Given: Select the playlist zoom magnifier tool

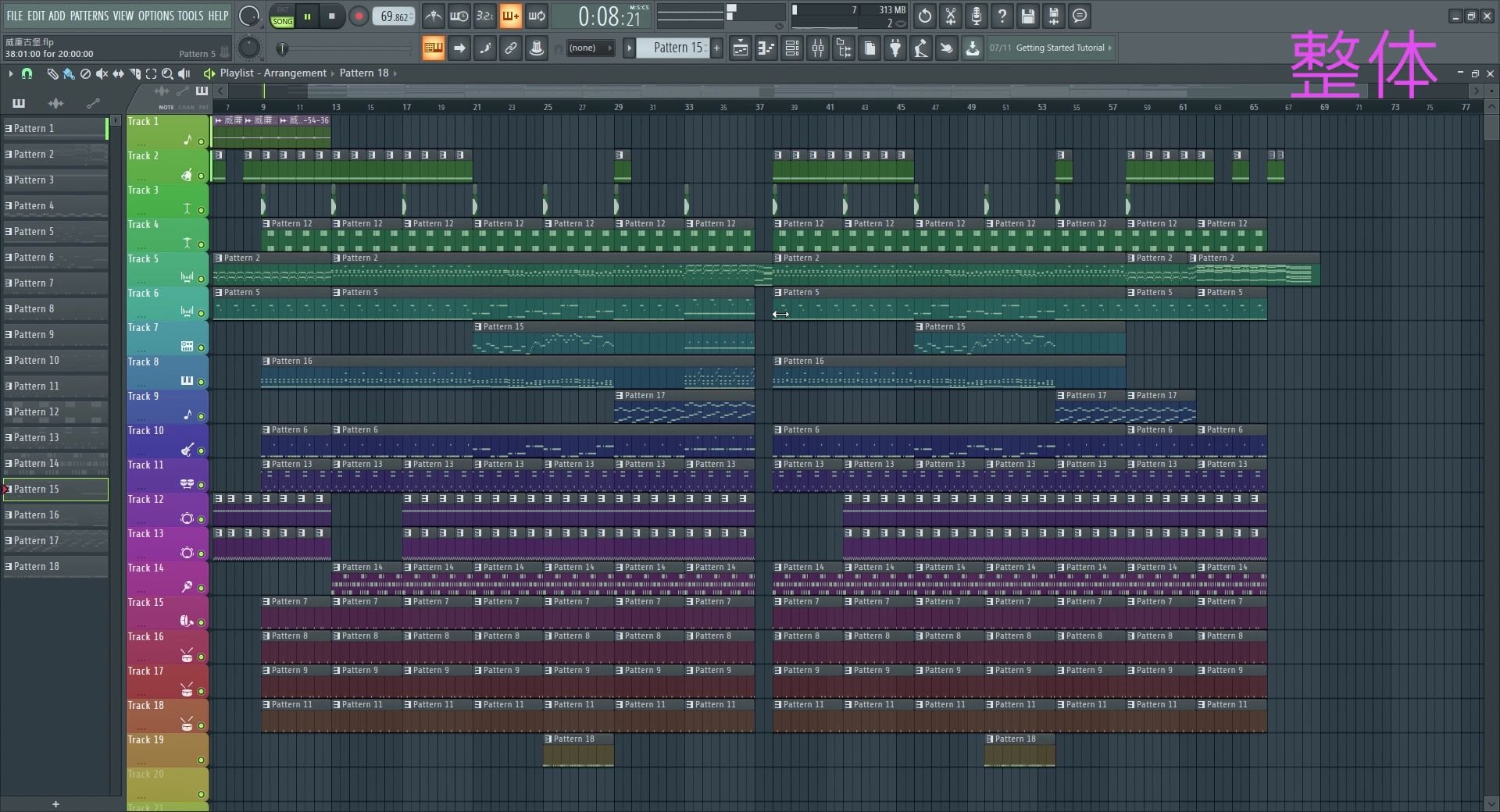Looking at the screenshot, I should pyautogui.click(x=167, y=73).
